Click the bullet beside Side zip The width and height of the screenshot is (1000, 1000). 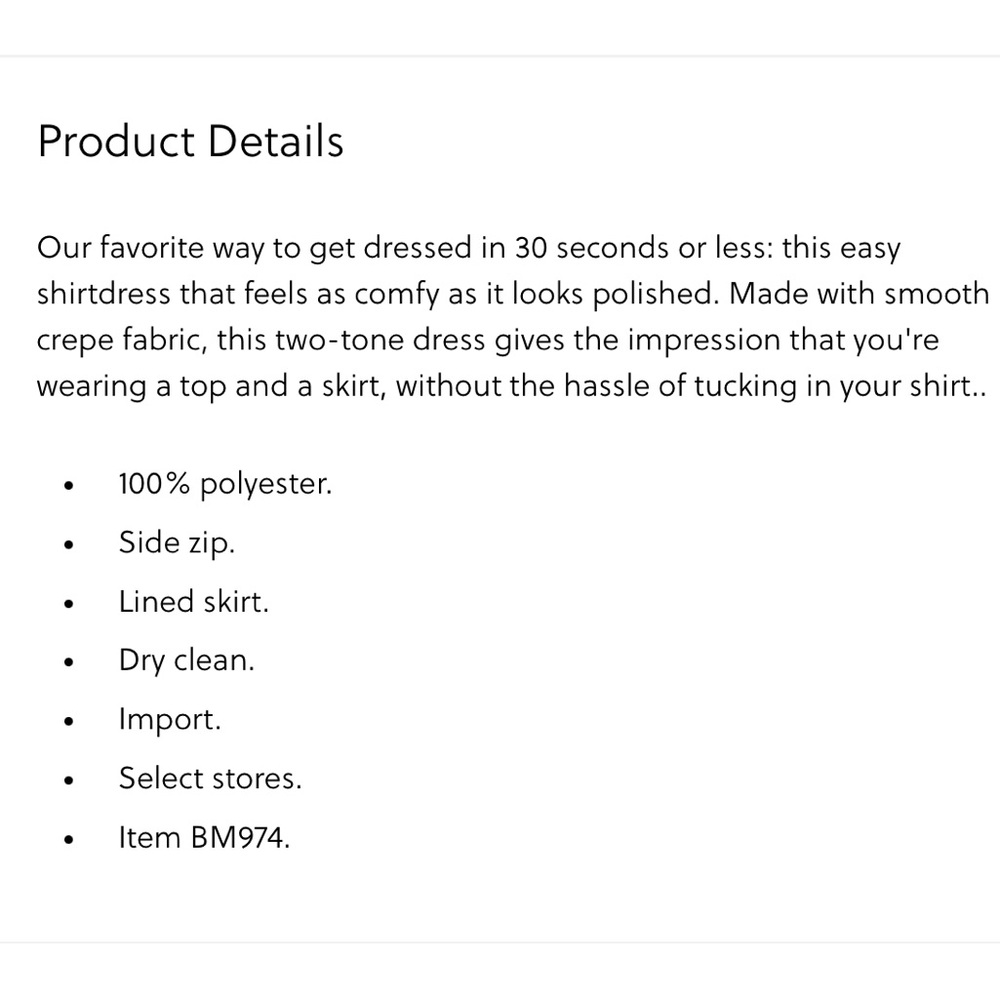coord(68,545)
